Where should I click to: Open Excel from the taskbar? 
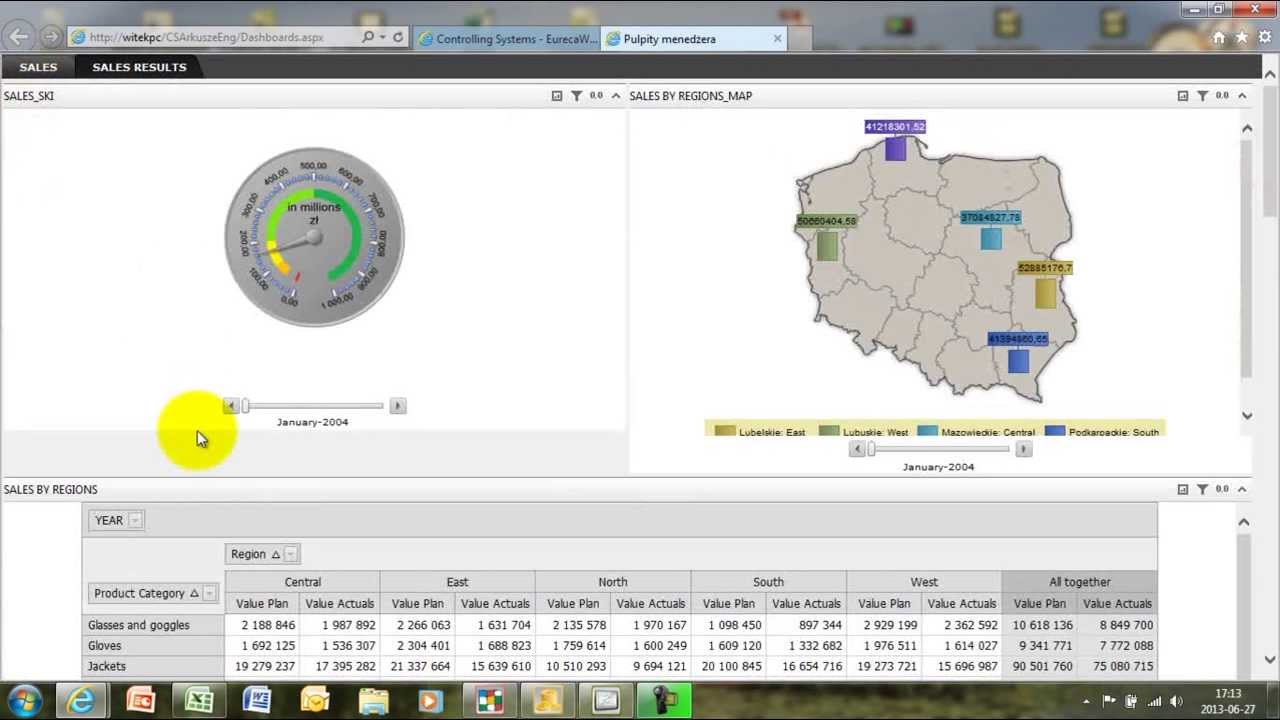click(x=199, y=701)
